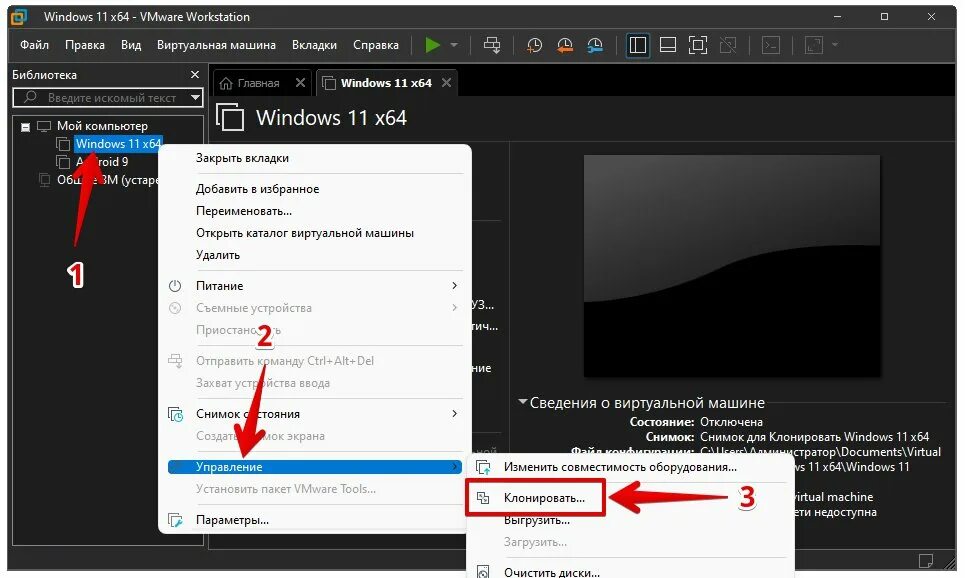Open the power options dropdown arrow beside play
Viewport: 965px width, 578px height.
pyautogui.click(x=454, y=45)
